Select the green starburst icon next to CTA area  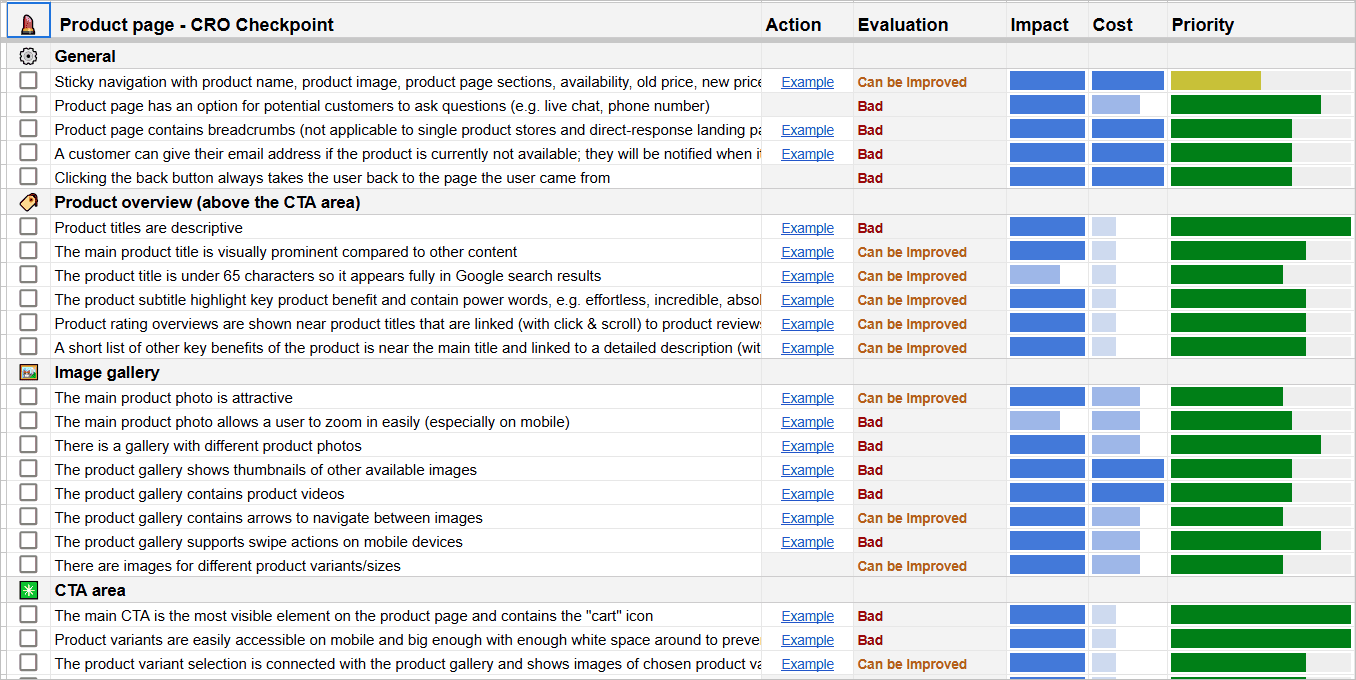(28, 590)
